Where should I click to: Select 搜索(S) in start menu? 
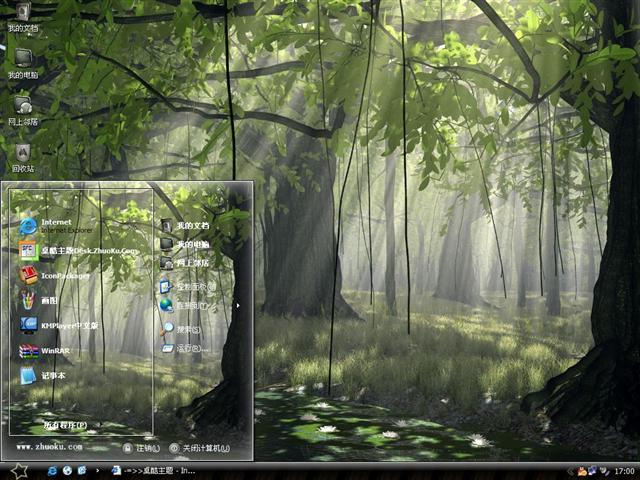186,328
